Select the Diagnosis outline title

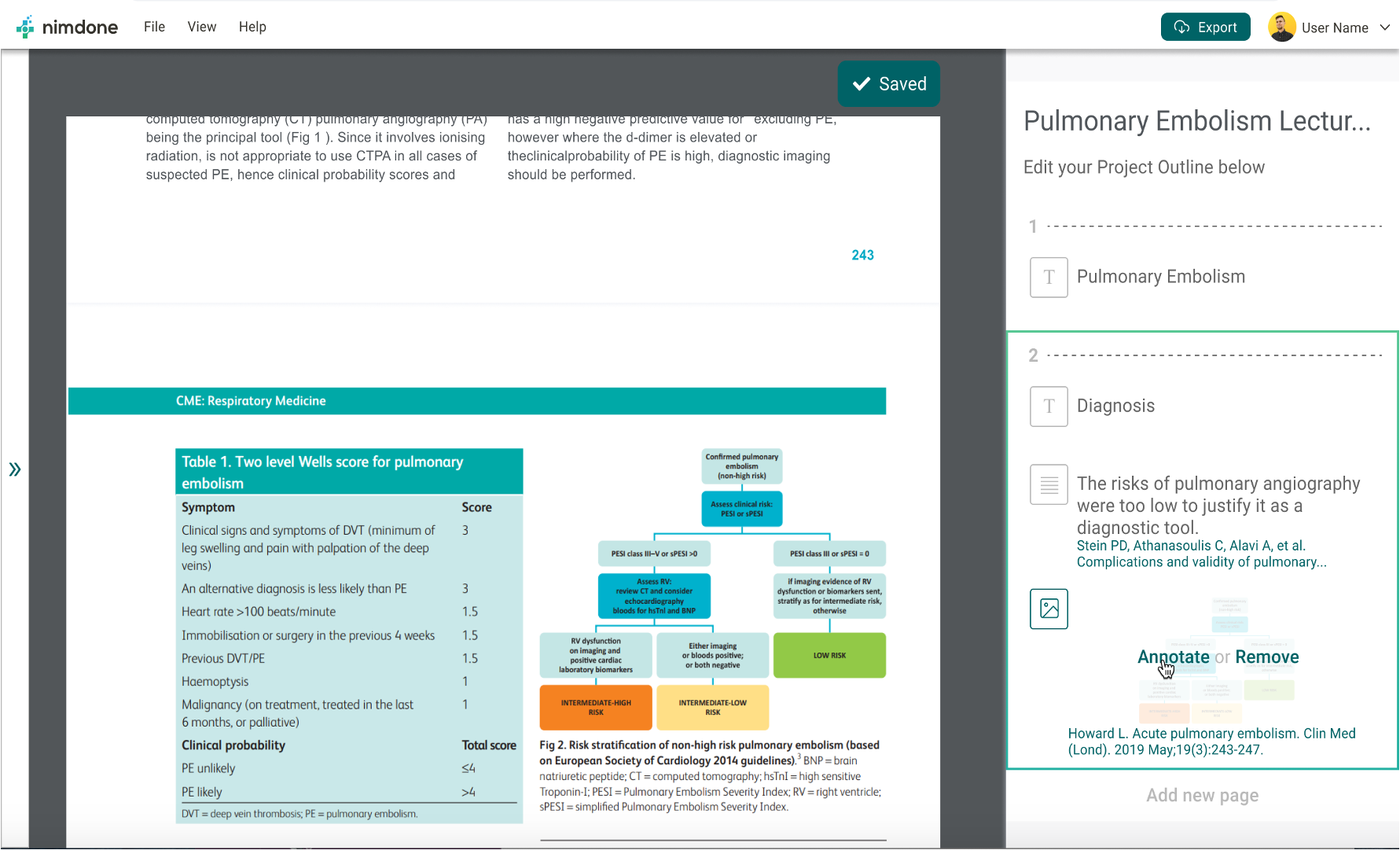(x=1115, y=406)
